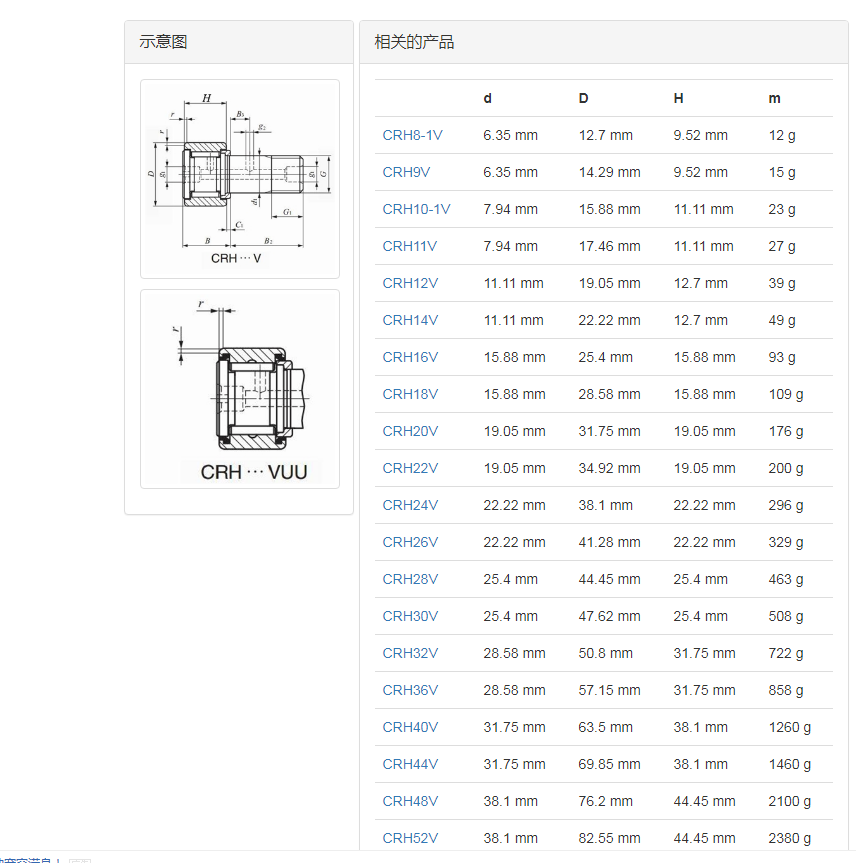Image resolution: width=856 pixels, height=863 pixels.
Task: Open the CRH32V product link
Action: tap(410, 653)
